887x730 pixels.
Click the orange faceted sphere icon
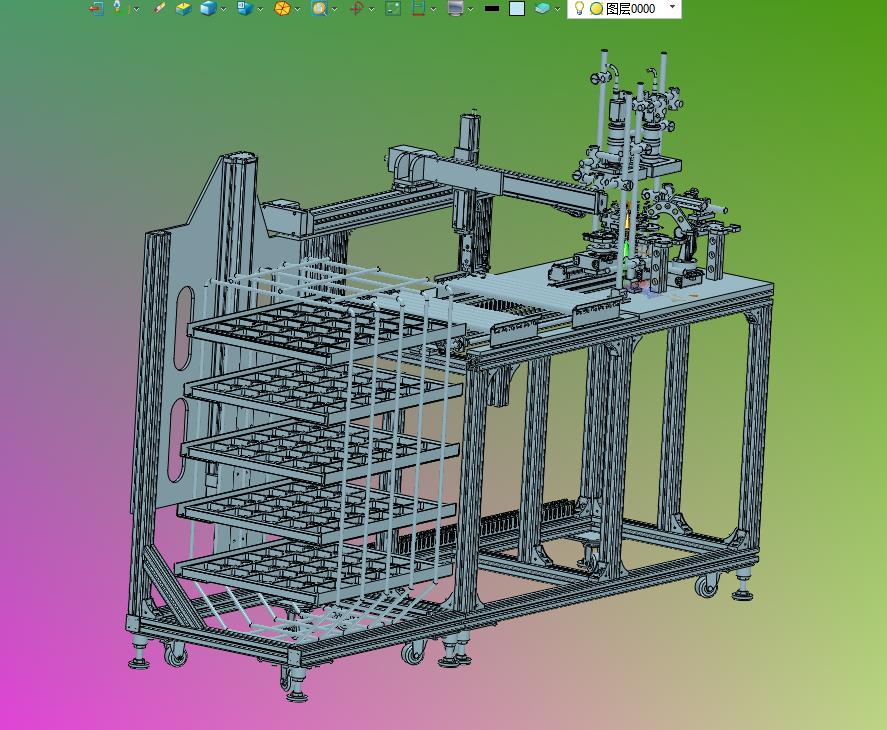pos(282,8)
